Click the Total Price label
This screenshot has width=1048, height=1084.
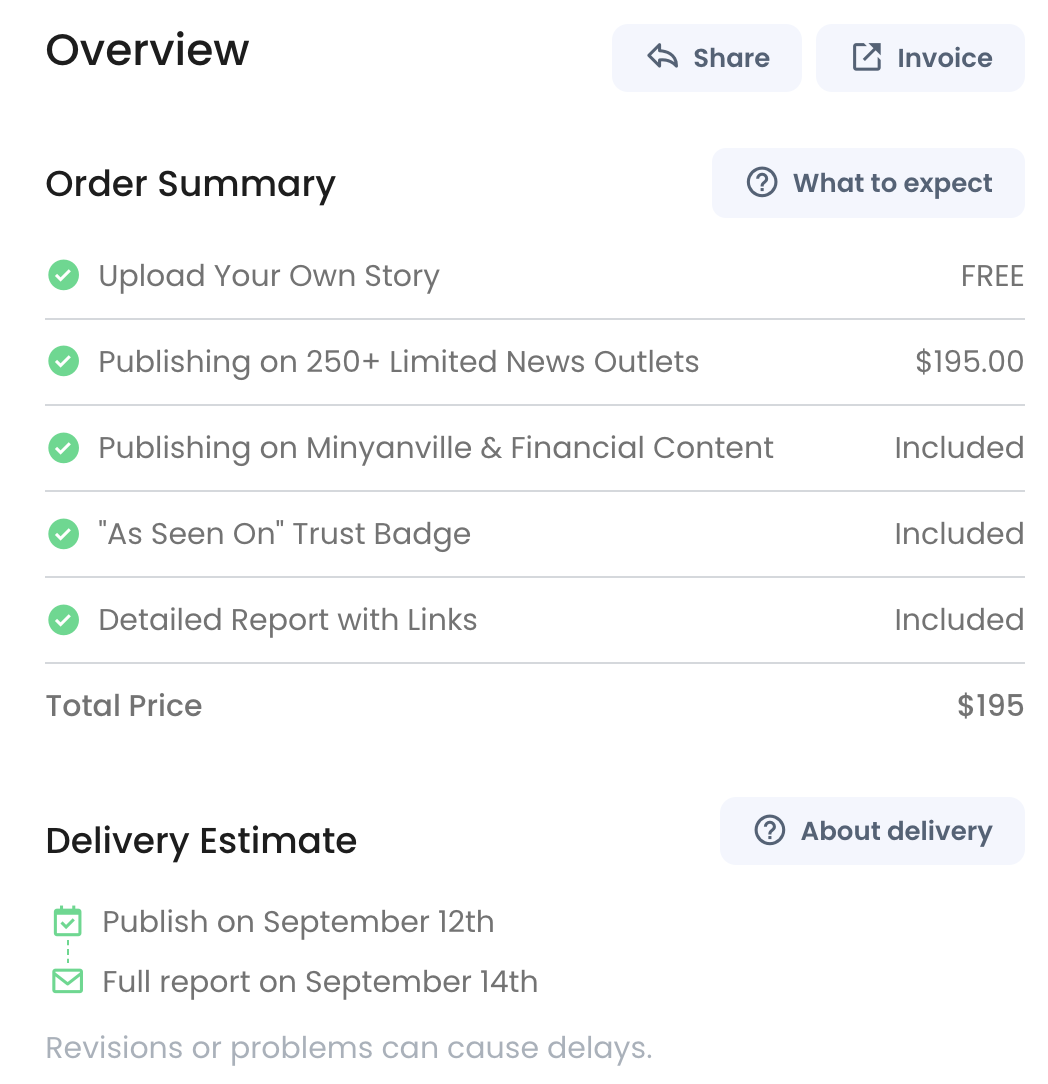tap(124, 706)
